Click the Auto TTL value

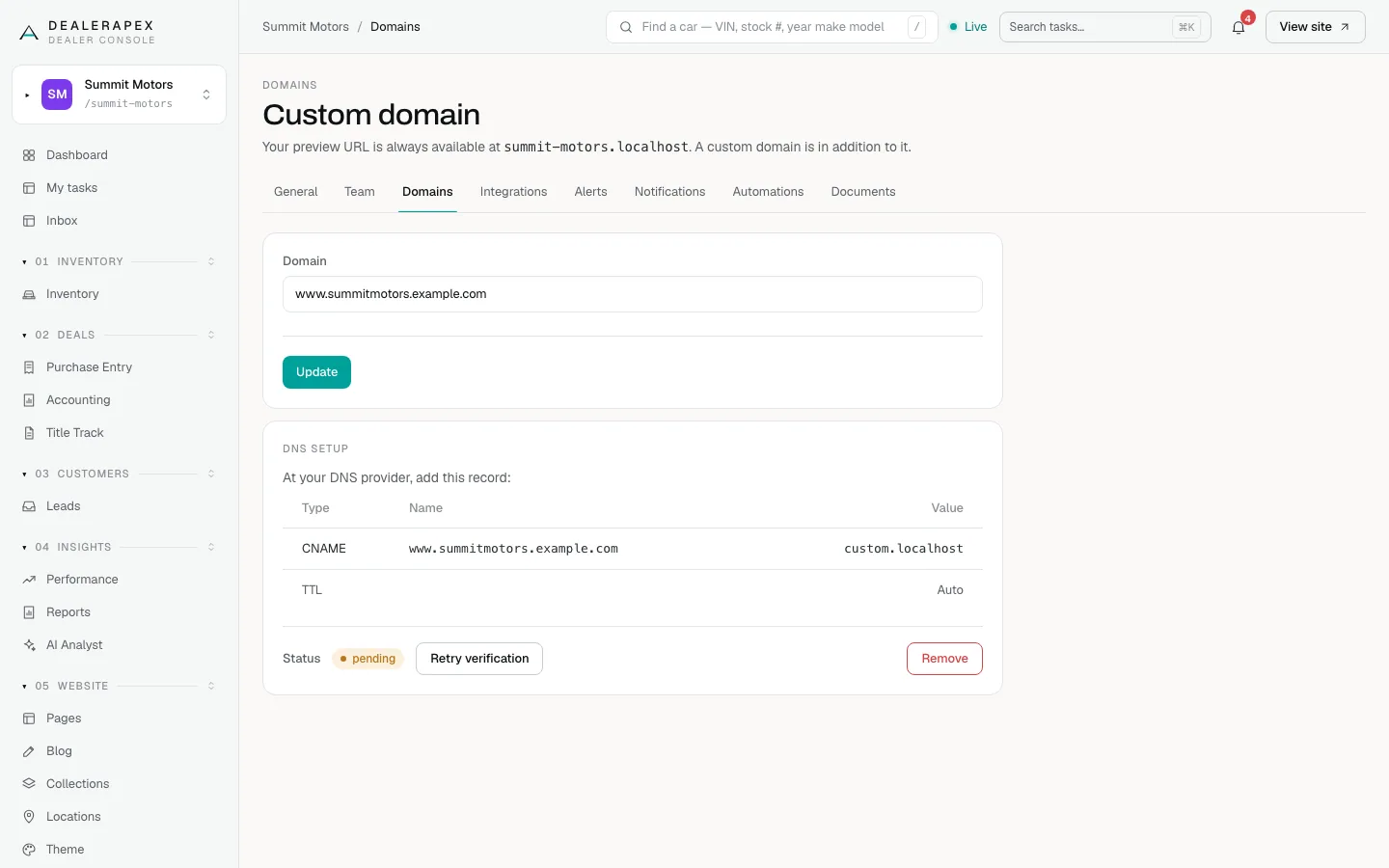click(x=950, y=590)
